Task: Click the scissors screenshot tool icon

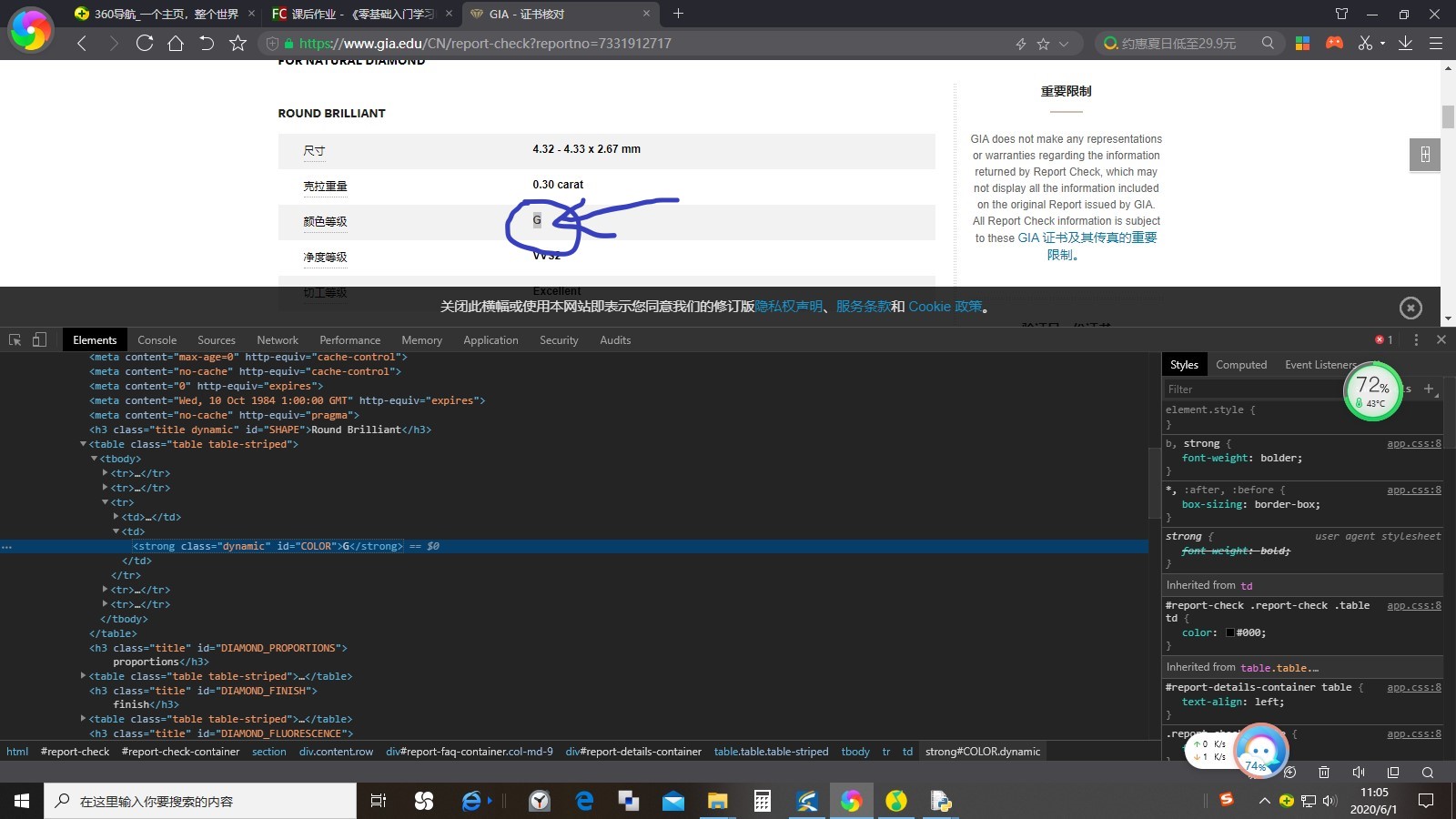Action: coord(1365,43)
